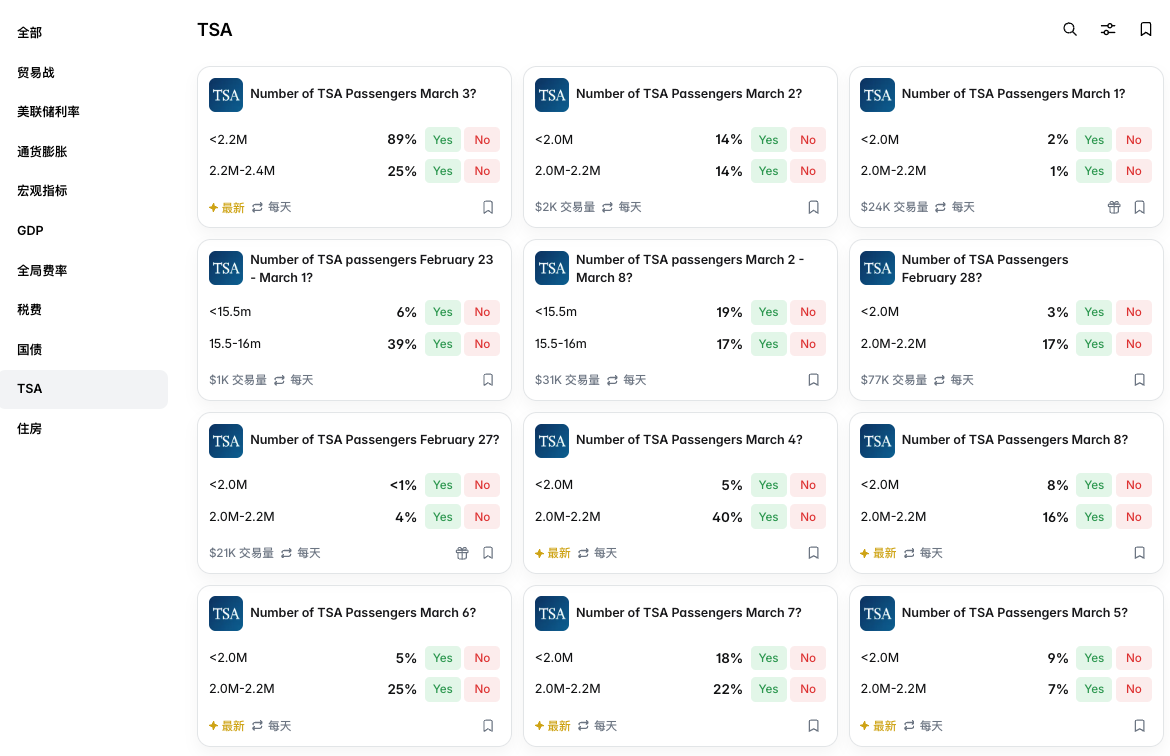Open the filter sliders icon
The width and height of the screenshot is (1170, 756).
coord(1108,30)
